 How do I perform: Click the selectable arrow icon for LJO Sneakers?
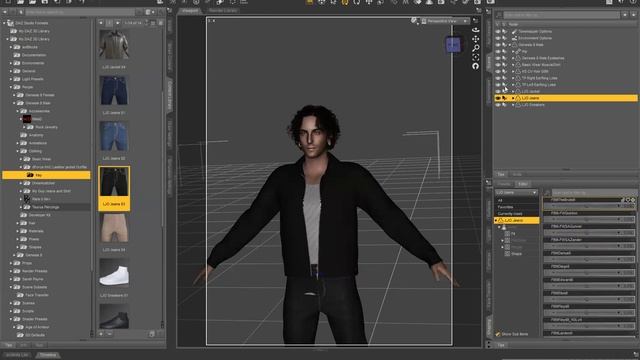pos(505,105)
